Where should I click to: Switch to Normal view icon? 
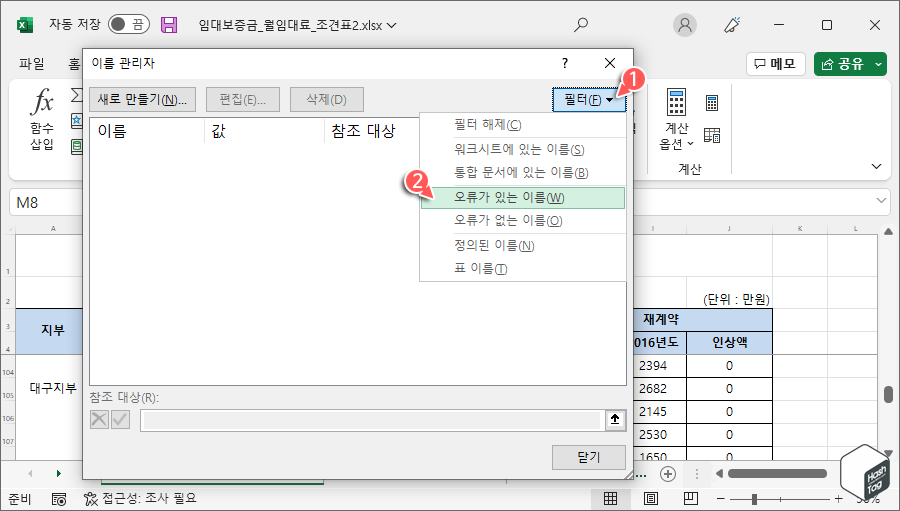pyautogui.click(x=610, y=498)
